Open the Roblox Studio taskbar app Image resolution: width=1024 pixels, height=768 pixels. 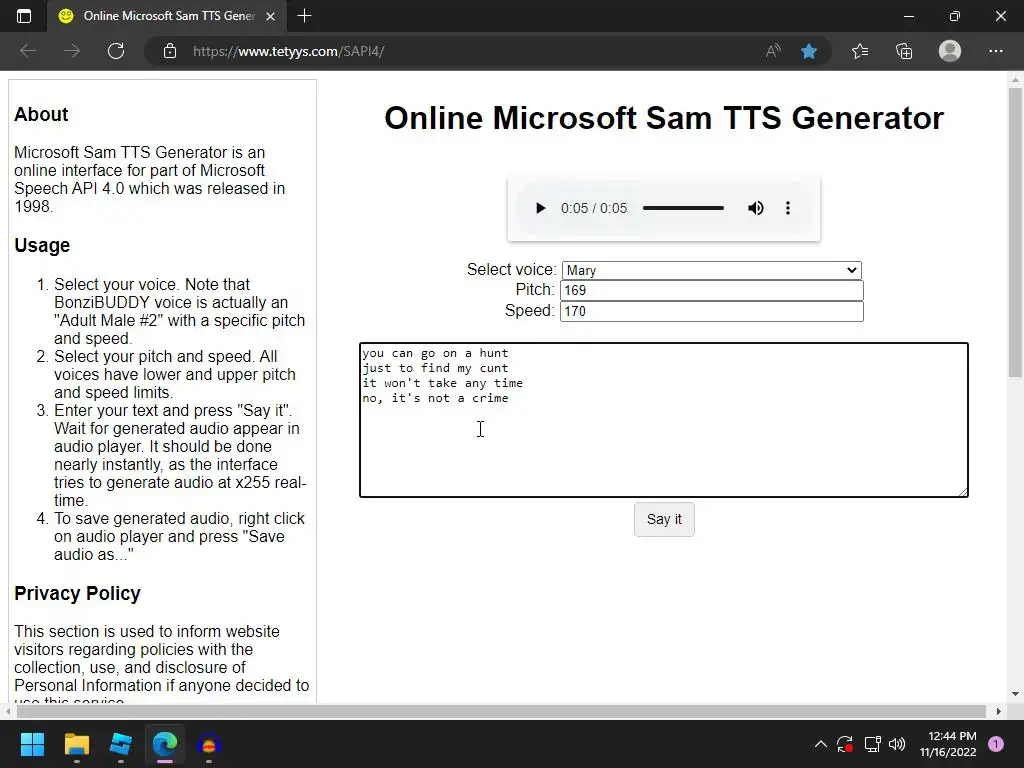121,744
